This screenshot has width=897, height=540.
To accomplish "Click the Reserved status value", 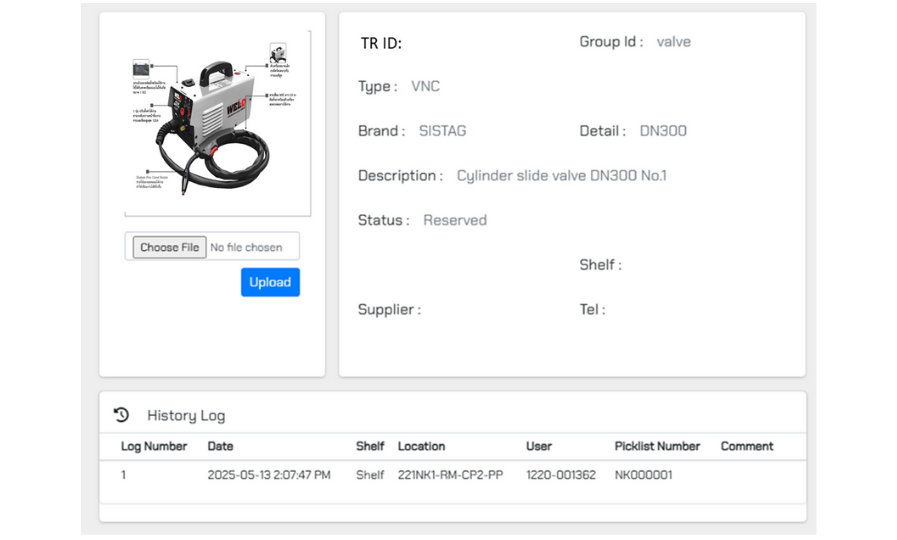I will (x=455, y=220).
